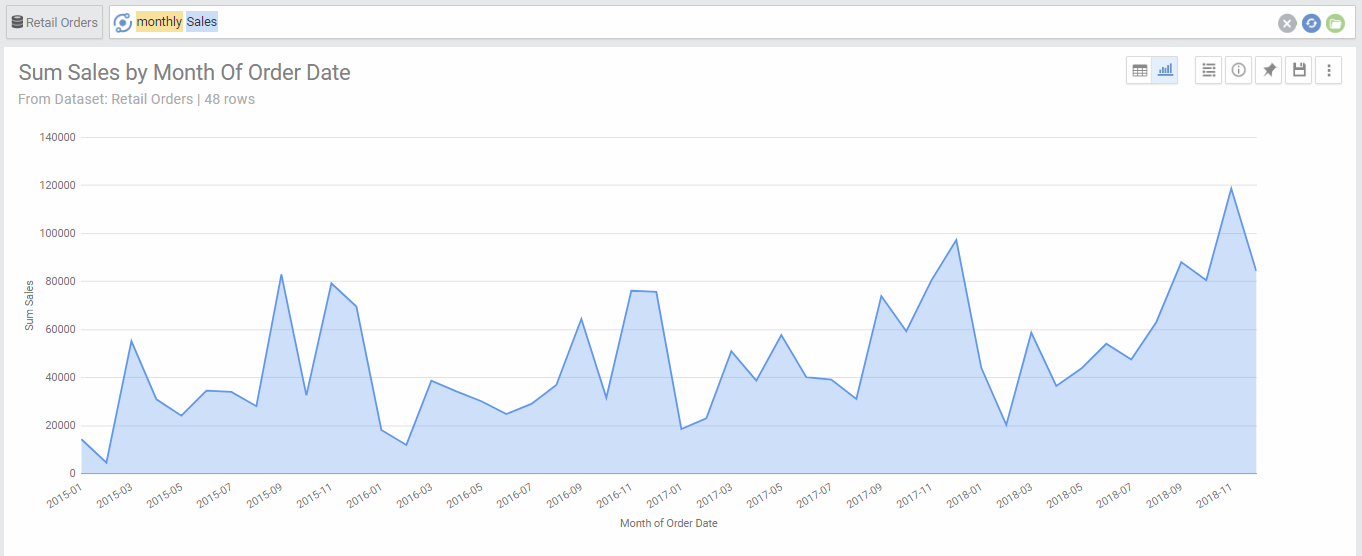Viewport: 1362px width, 556px height.
Task: Clear the search query with the X icon
Action: (1287, 23)
